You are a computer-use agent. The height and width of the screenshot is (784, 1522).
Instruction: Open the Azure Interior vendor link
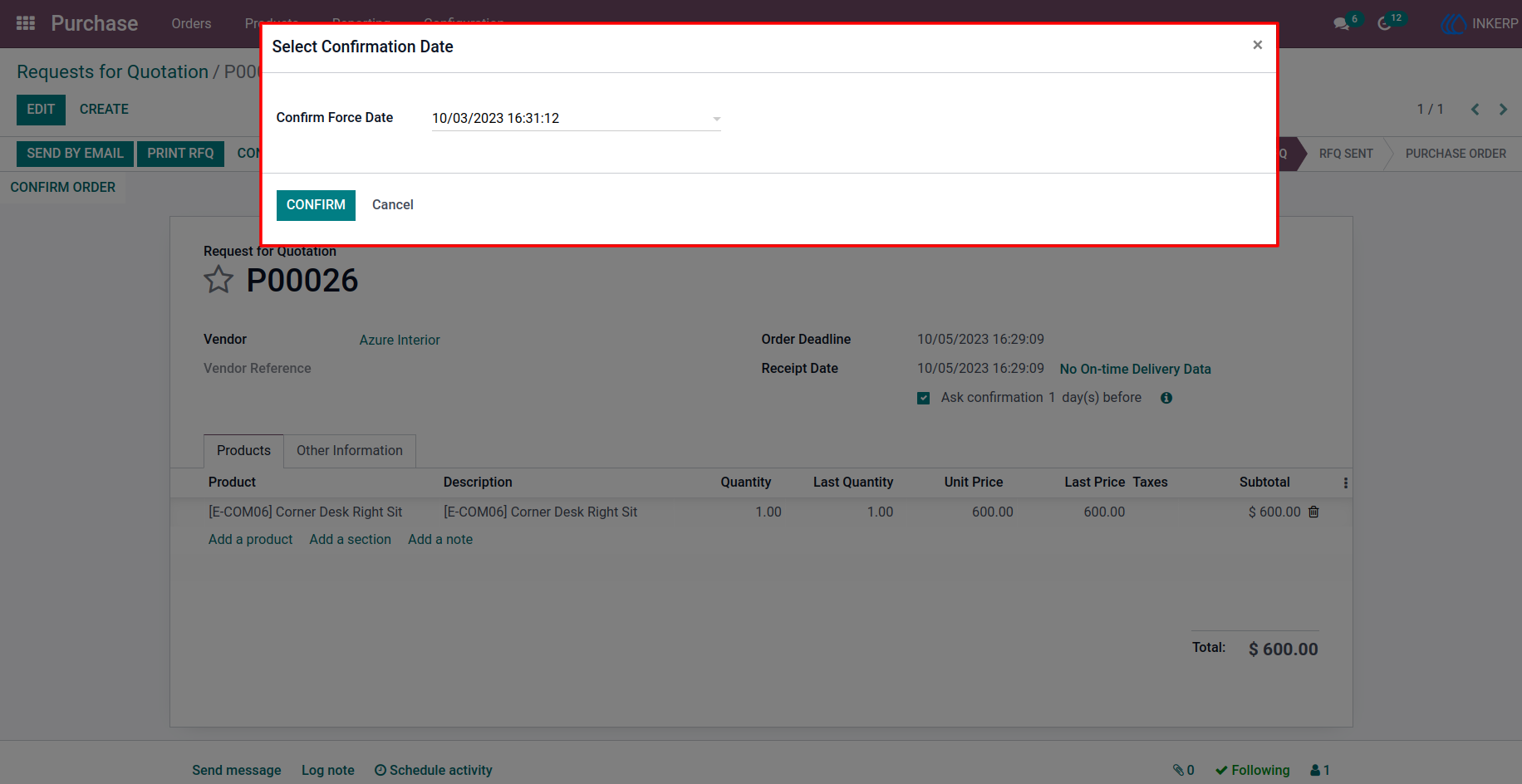[400, 340]
